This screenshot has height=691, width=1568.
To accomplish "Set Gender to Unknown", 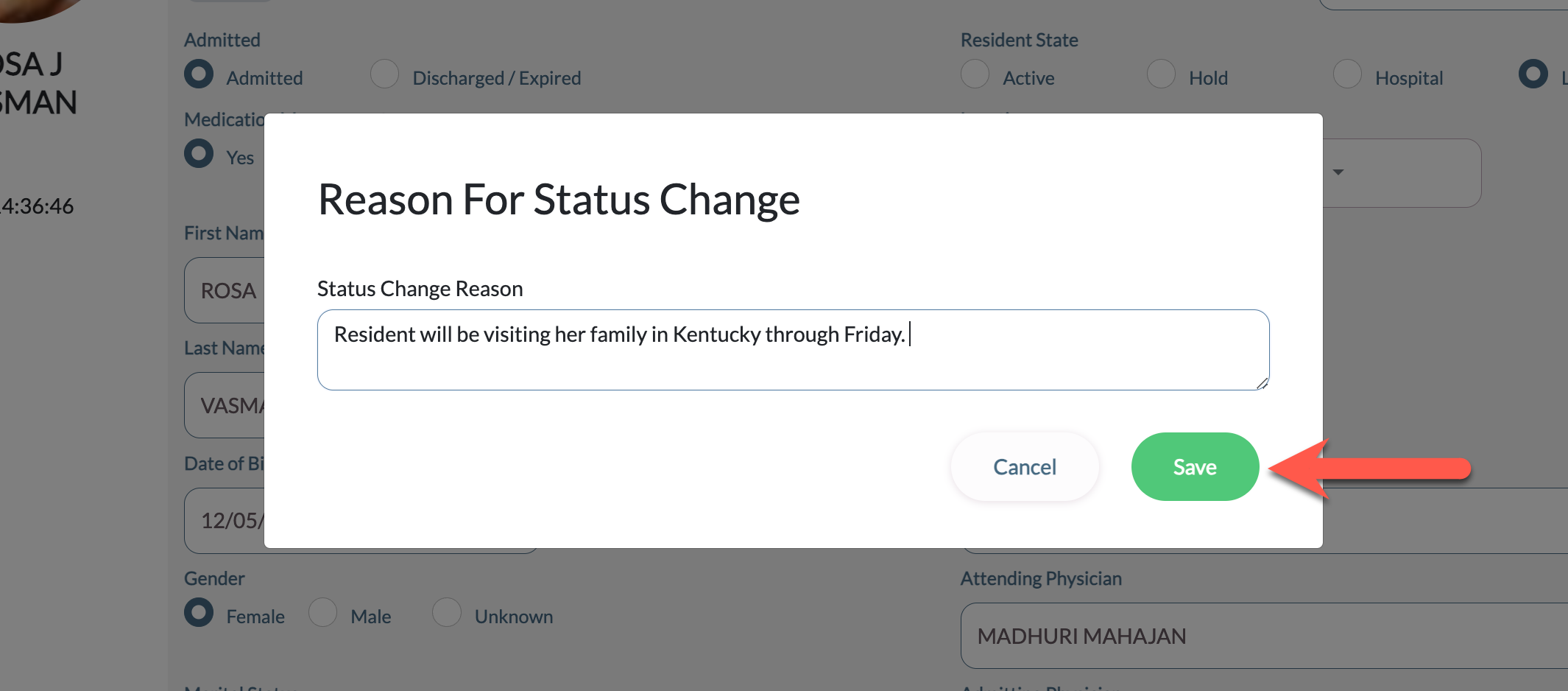I will click(x=447, y=613).
